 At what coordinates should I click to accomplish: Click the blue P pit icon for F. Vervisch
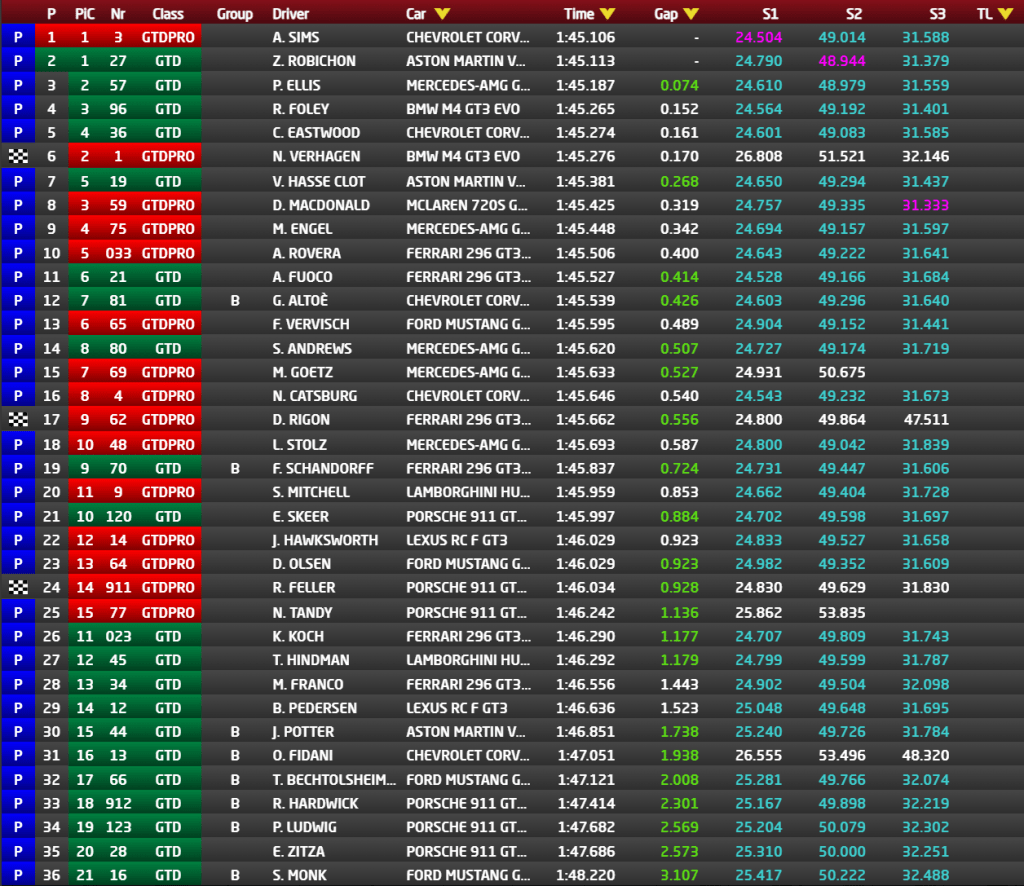point(18,324)
